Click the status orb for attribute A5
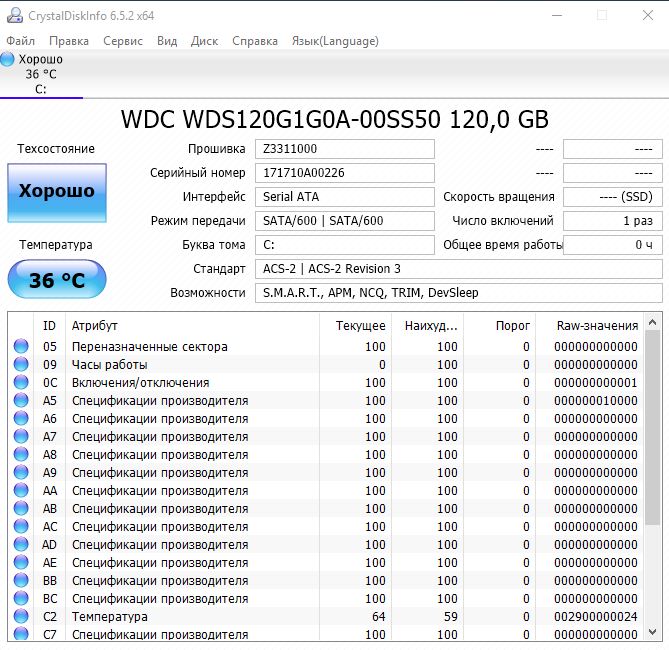This screenshot has width=669, height=650. [x=21, y=400]
